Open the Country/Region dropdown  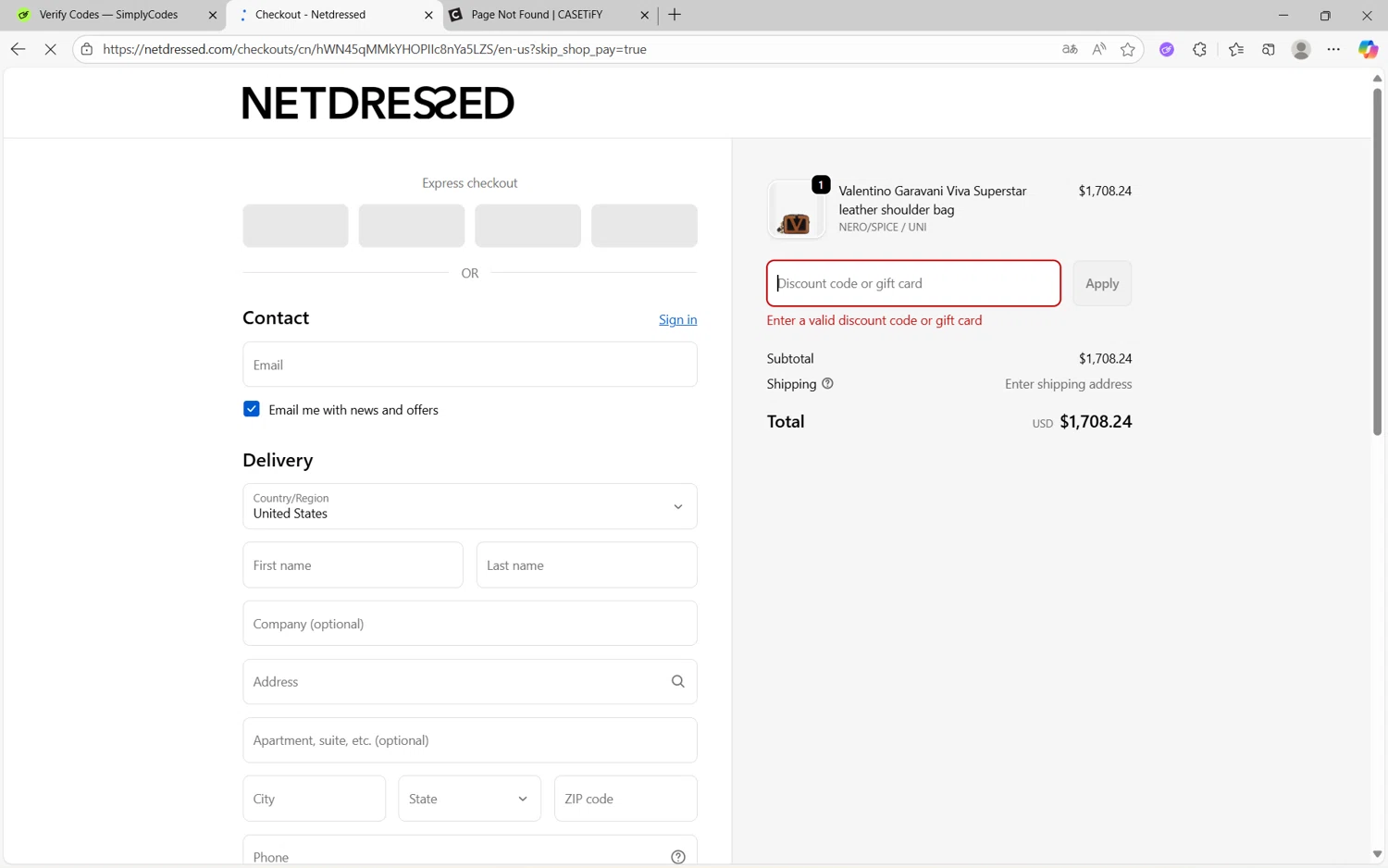tap(470, 506)
